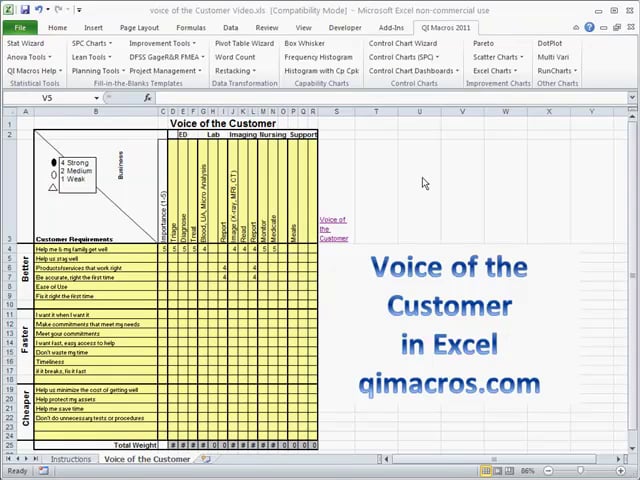Expand the DFSS GageR&R FMEA dropdown
The image size is (640, 480).
pos(167,57)
